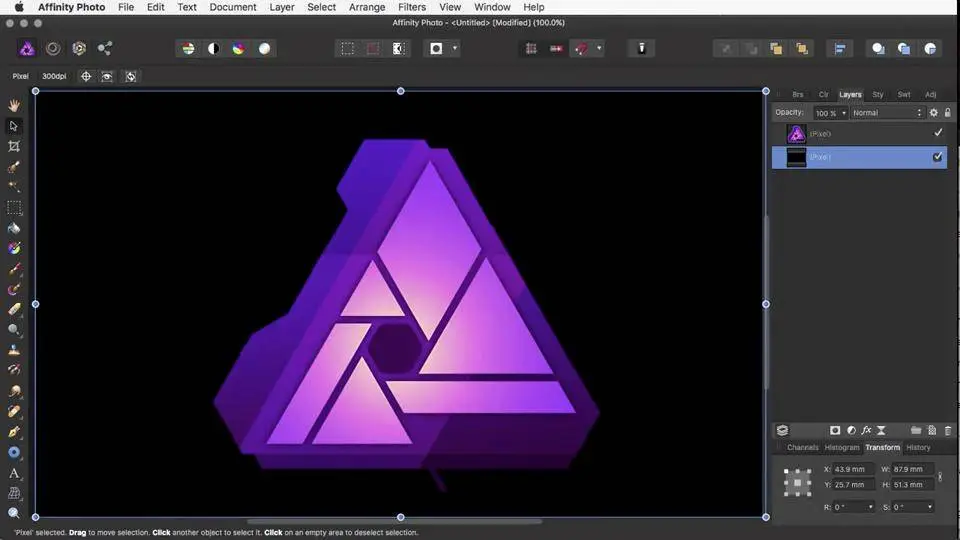Toggle visibility of the top Pixel layer
This screenshot has width=960, height=540.
coord(938,133)
